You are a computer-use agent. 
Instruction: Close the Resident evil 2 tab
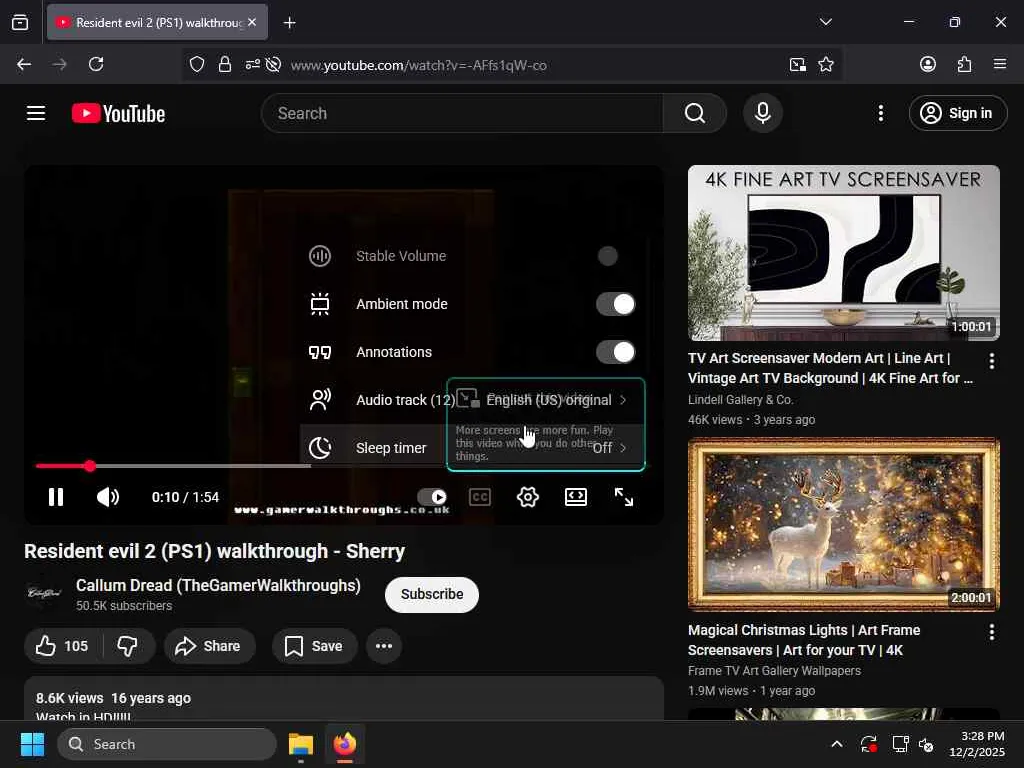coord(252,22)
